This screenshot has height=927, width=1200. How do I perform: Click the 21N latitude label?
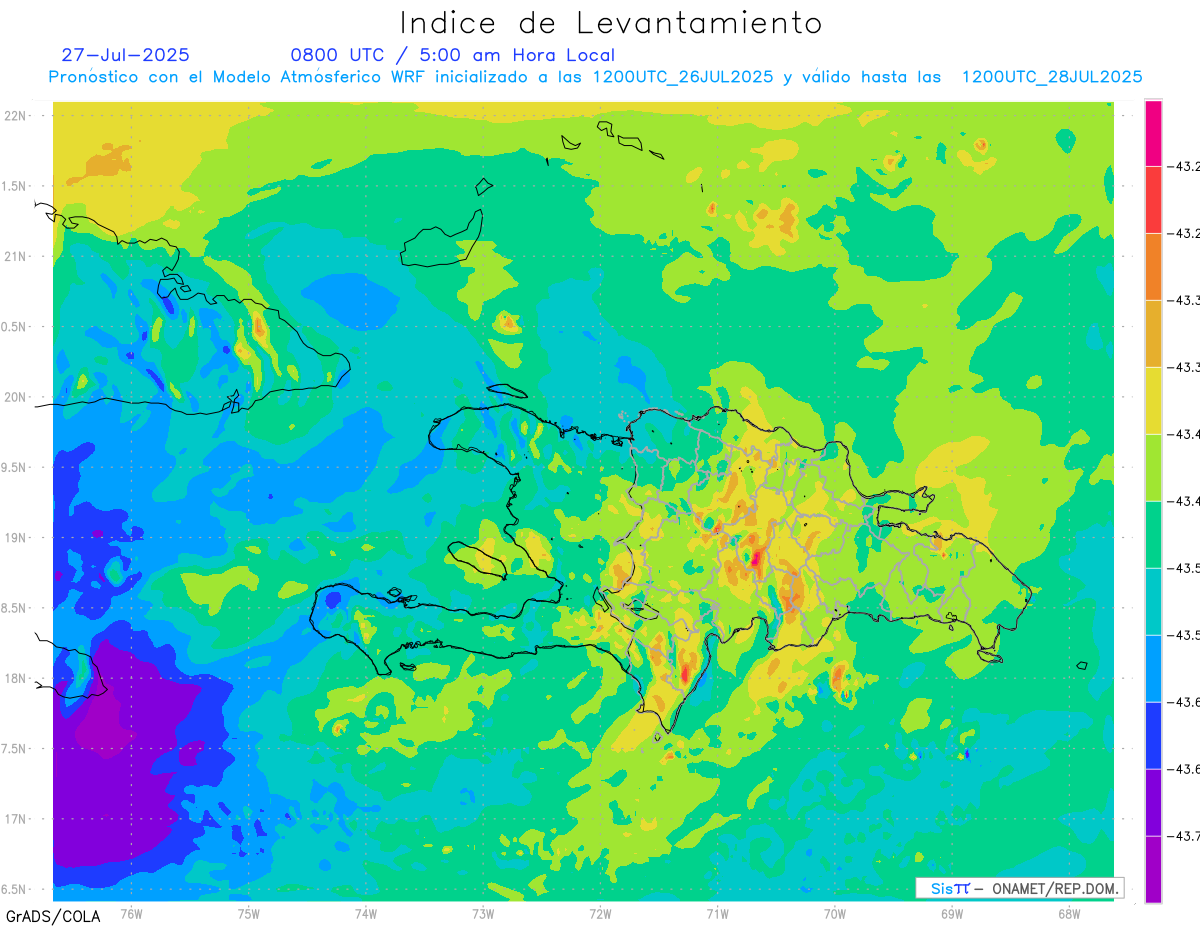pyautogui.click(x=16, y=256)
